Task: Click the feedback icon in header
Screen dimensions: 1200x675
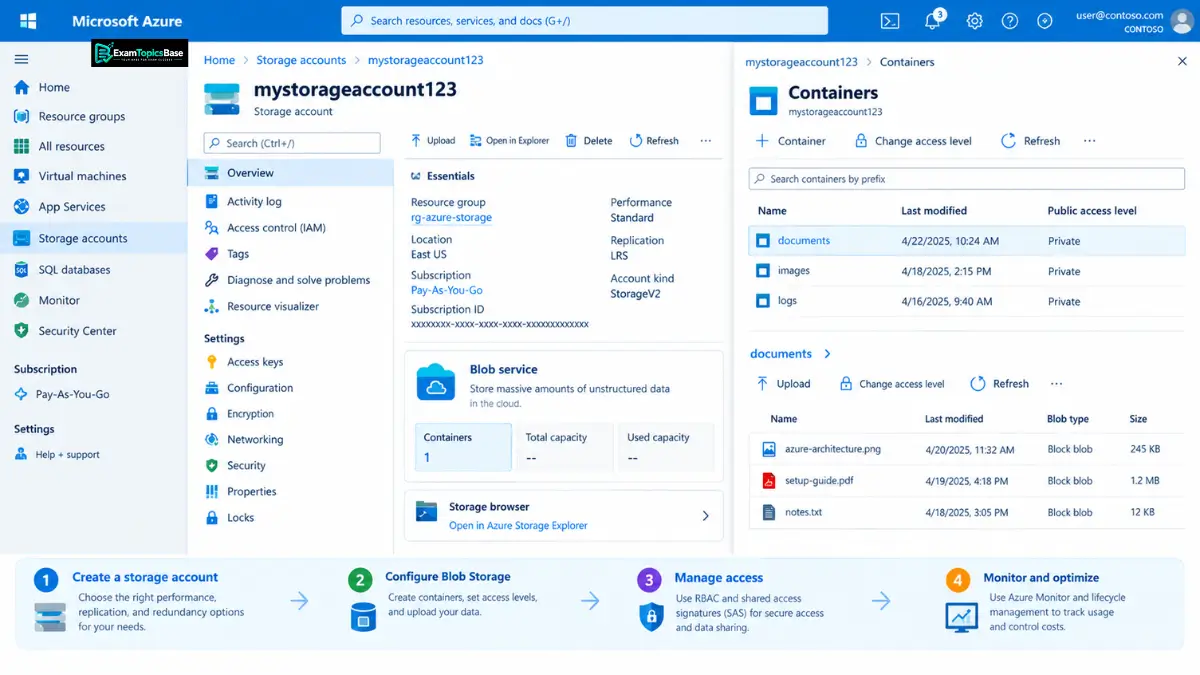Action: 1045,21
